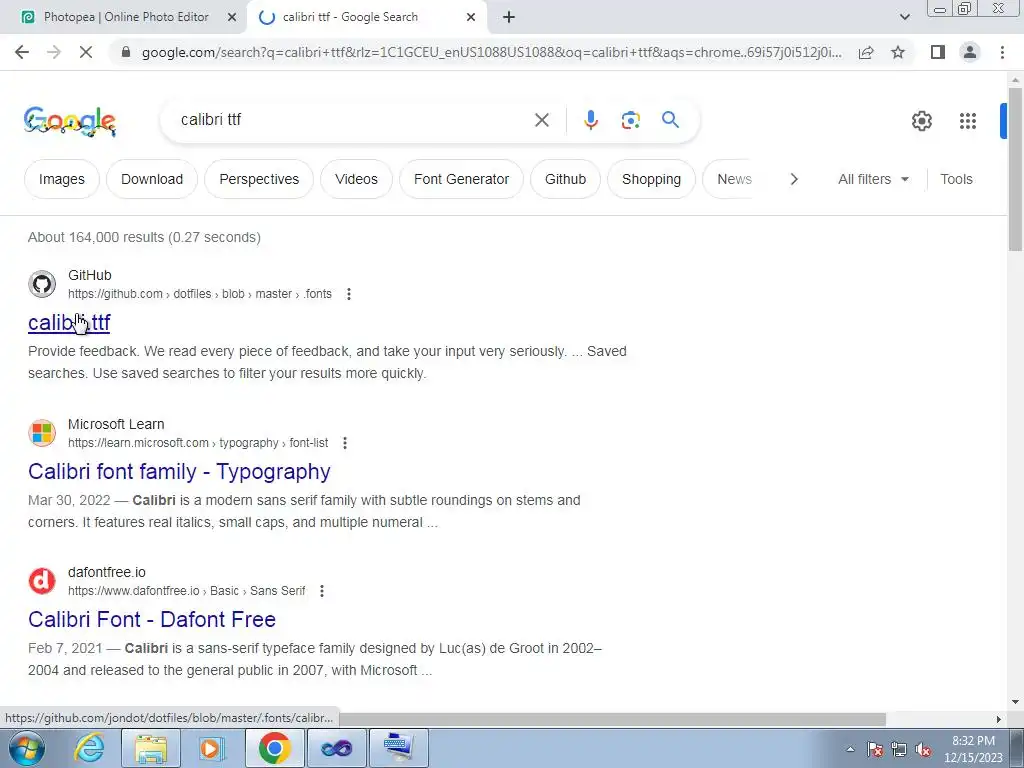Open the Chrome profile avatar
Image resolution: width=1024 pixels, height=768 pixels.
(970, 52)
